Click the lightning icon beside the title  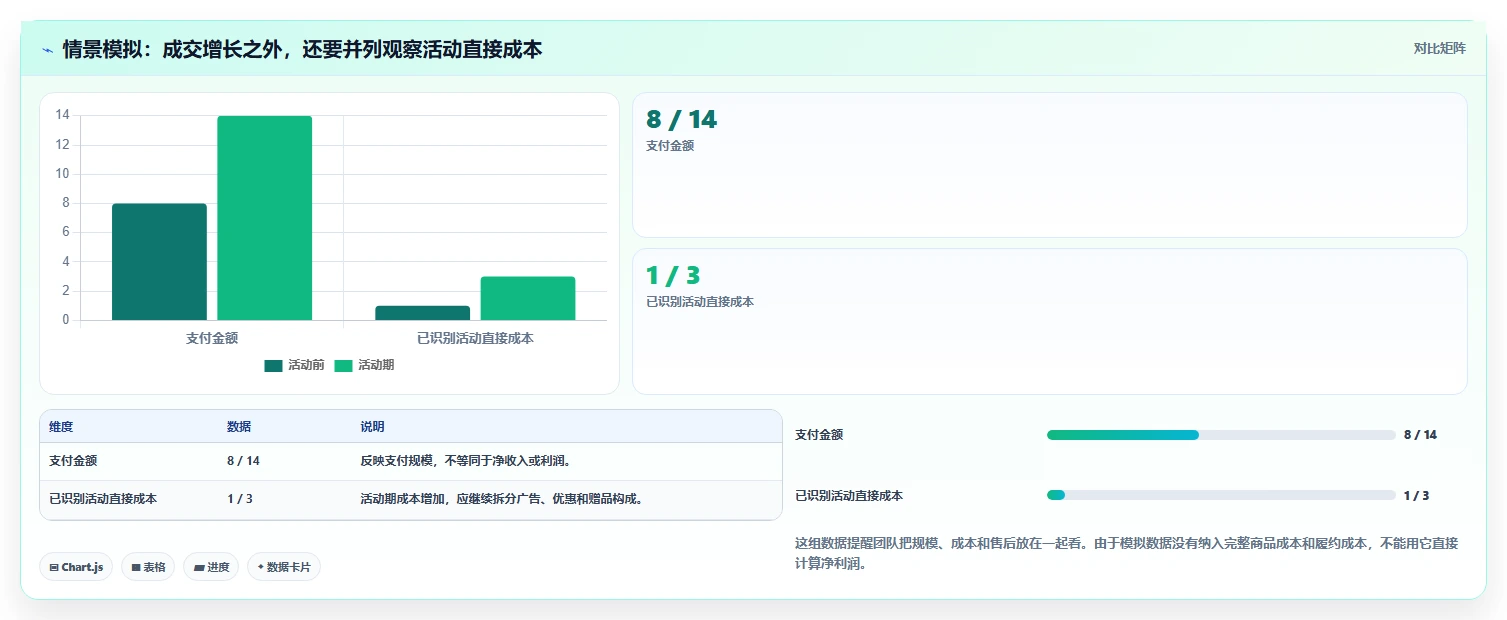[x=47, y=49]
